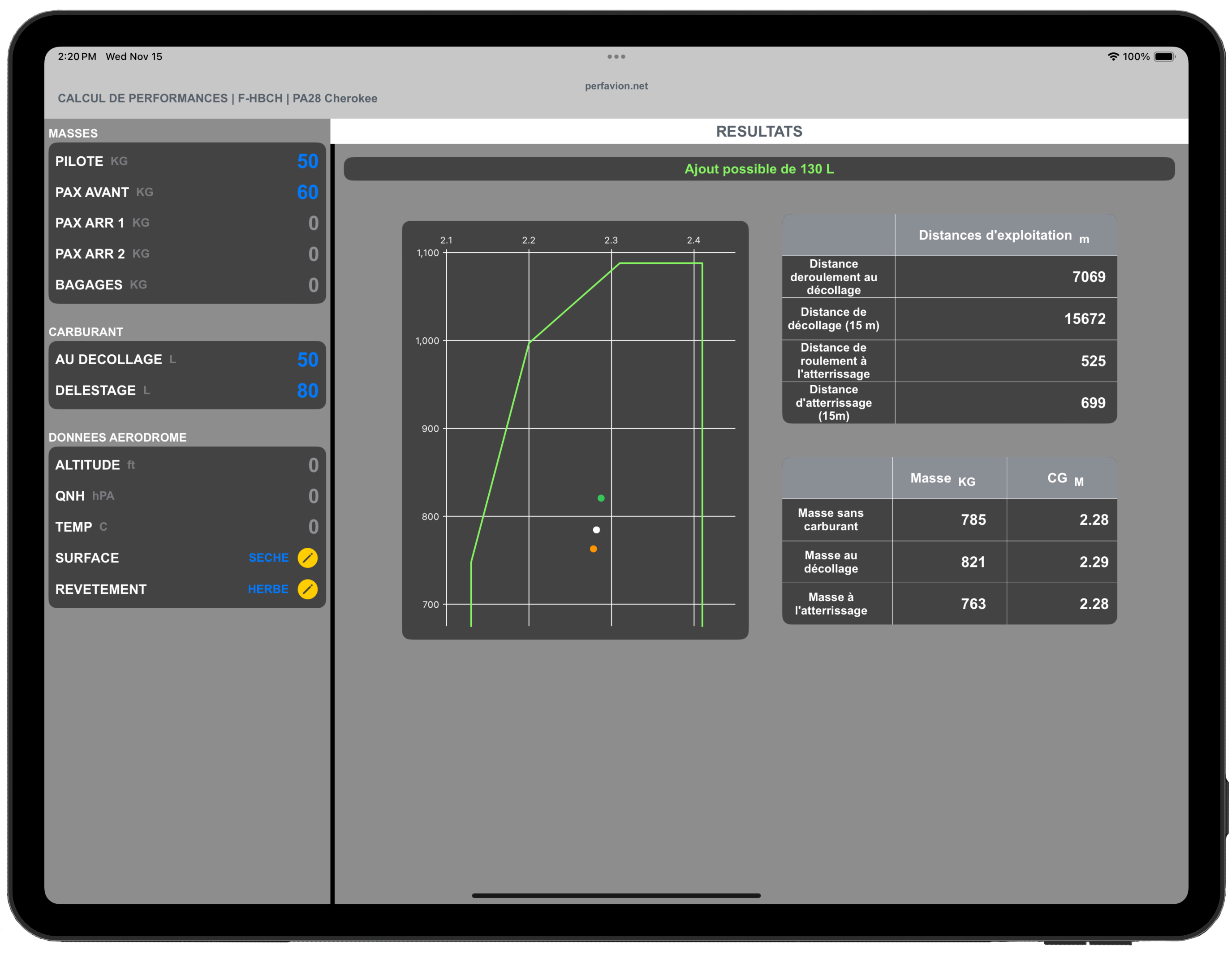
Task: Tap the Wi-Fi status icon
Action: (x=1112, y=56)
